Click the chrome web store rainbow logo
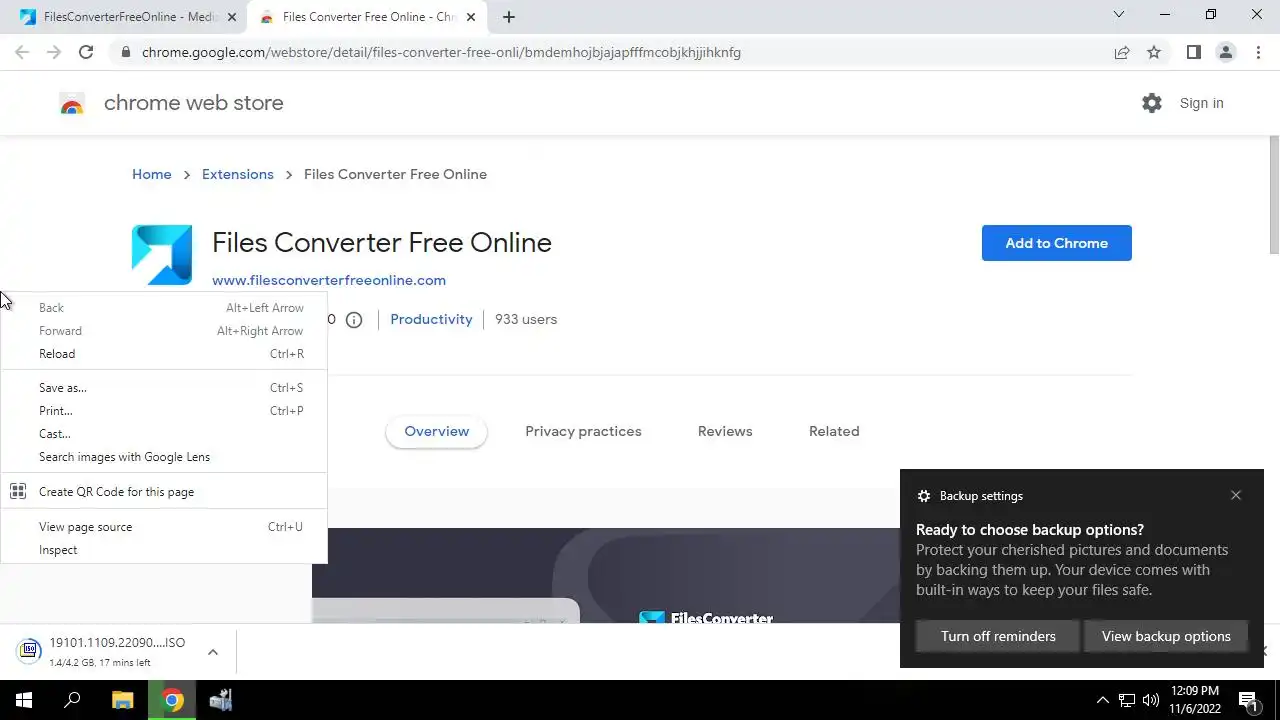 pos(72,103)
